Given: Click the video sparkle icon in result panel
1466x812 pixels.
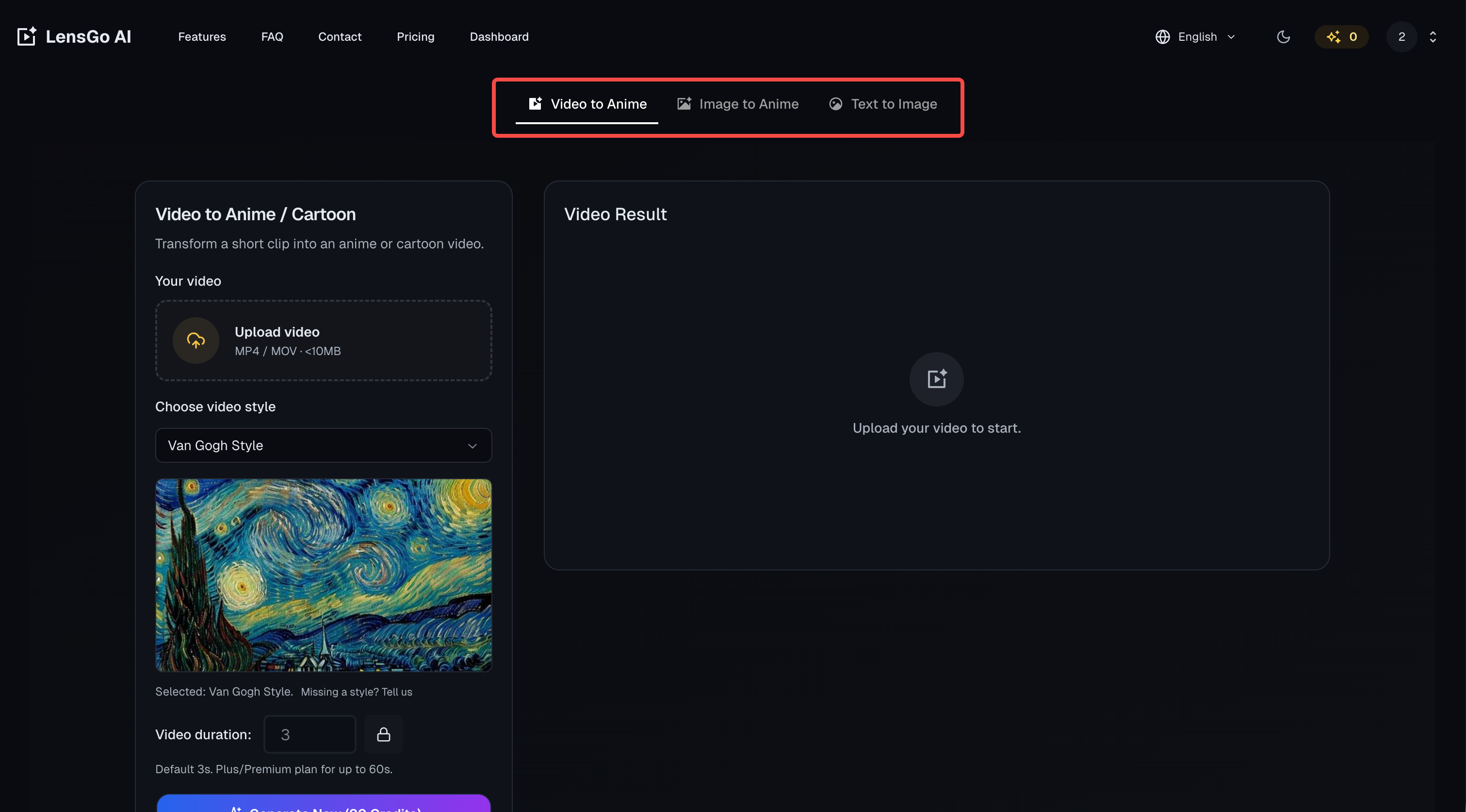Looking at the screenshot, I should coord(936,379).
